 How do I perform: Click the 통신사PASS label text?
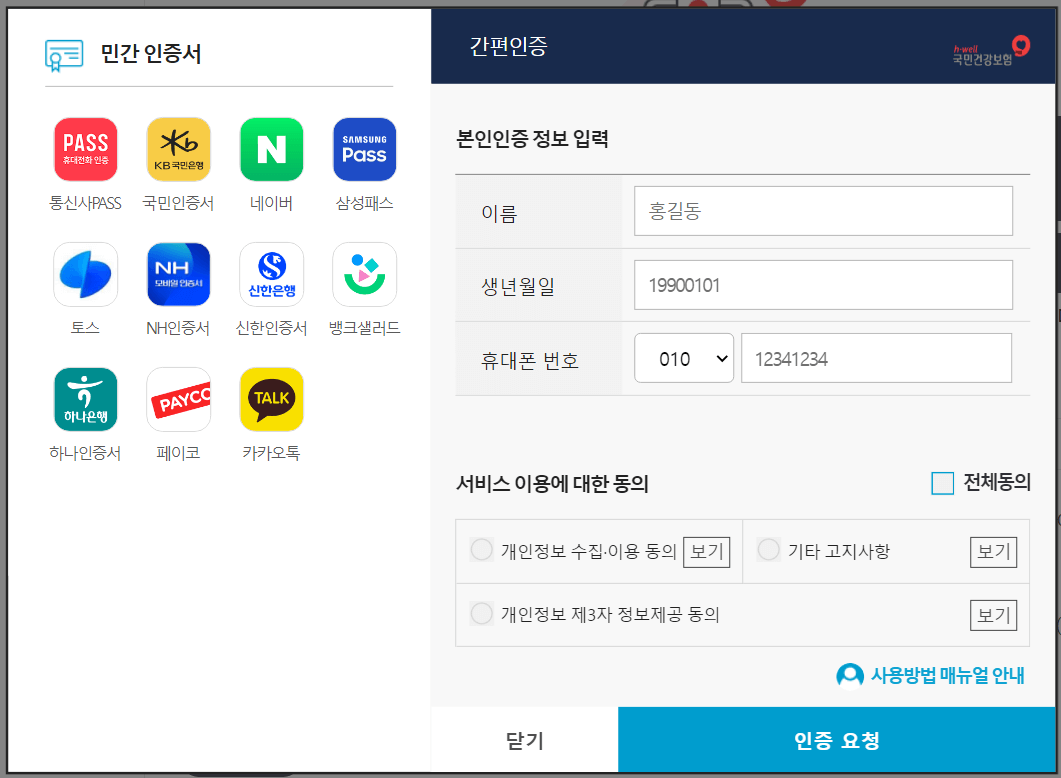[86, 203]
